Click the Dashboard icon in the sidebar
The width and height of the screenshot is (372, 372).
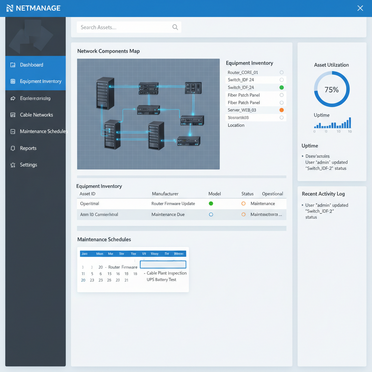click(13, 65)
